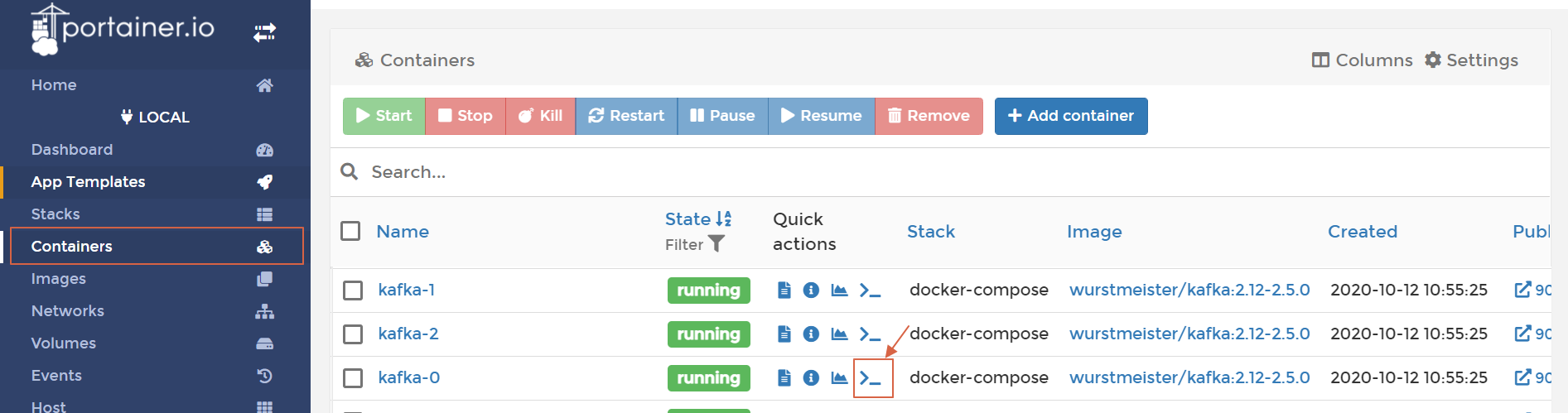The image size is (1568, 413).
Task: Open inspect info icon for kafka-2
Action: (811, 334)
